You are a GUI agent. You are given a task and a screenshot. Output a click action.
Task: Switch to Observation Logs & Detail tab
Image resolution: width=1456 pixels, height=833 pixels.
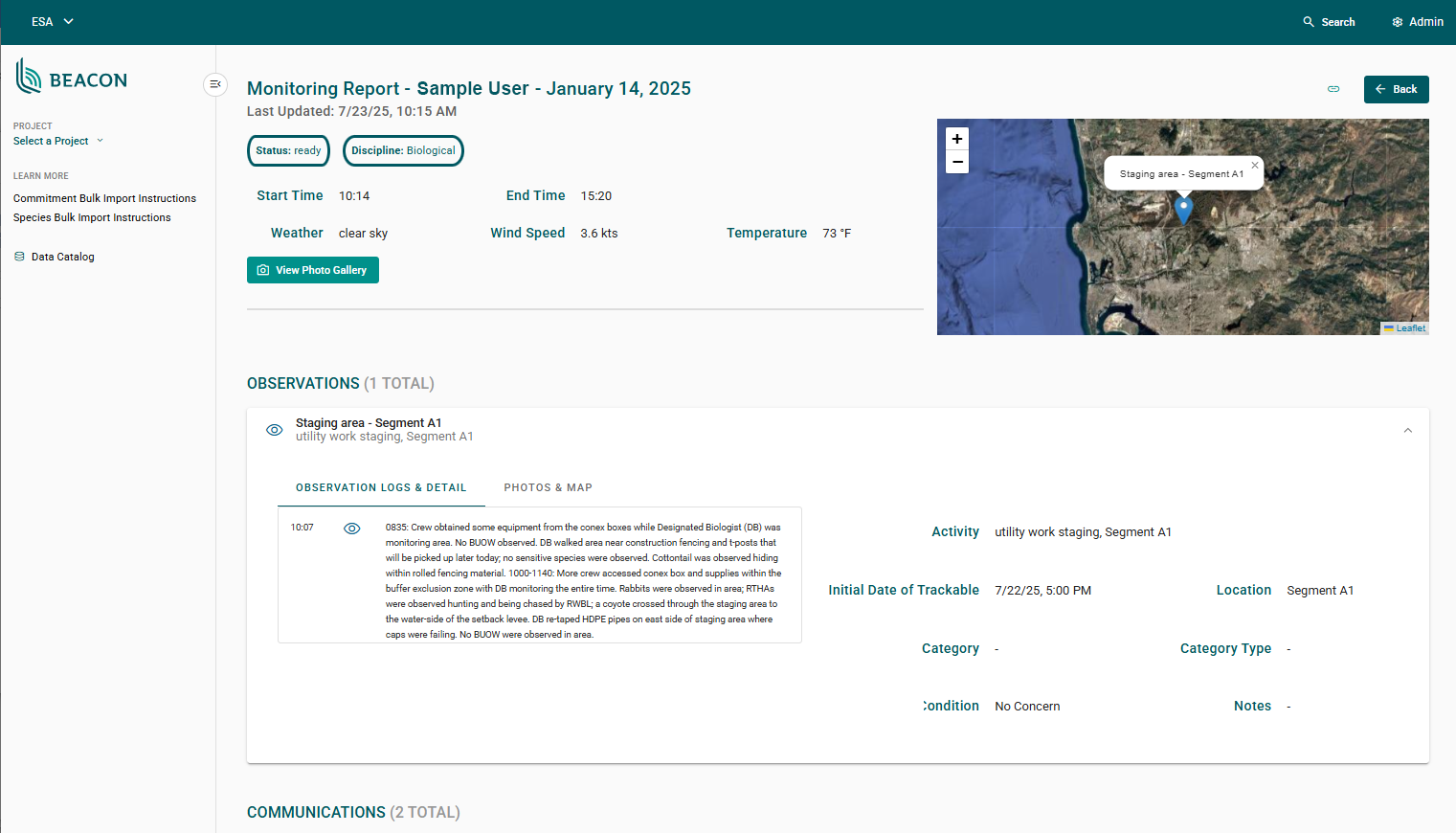tap(381, 487)
